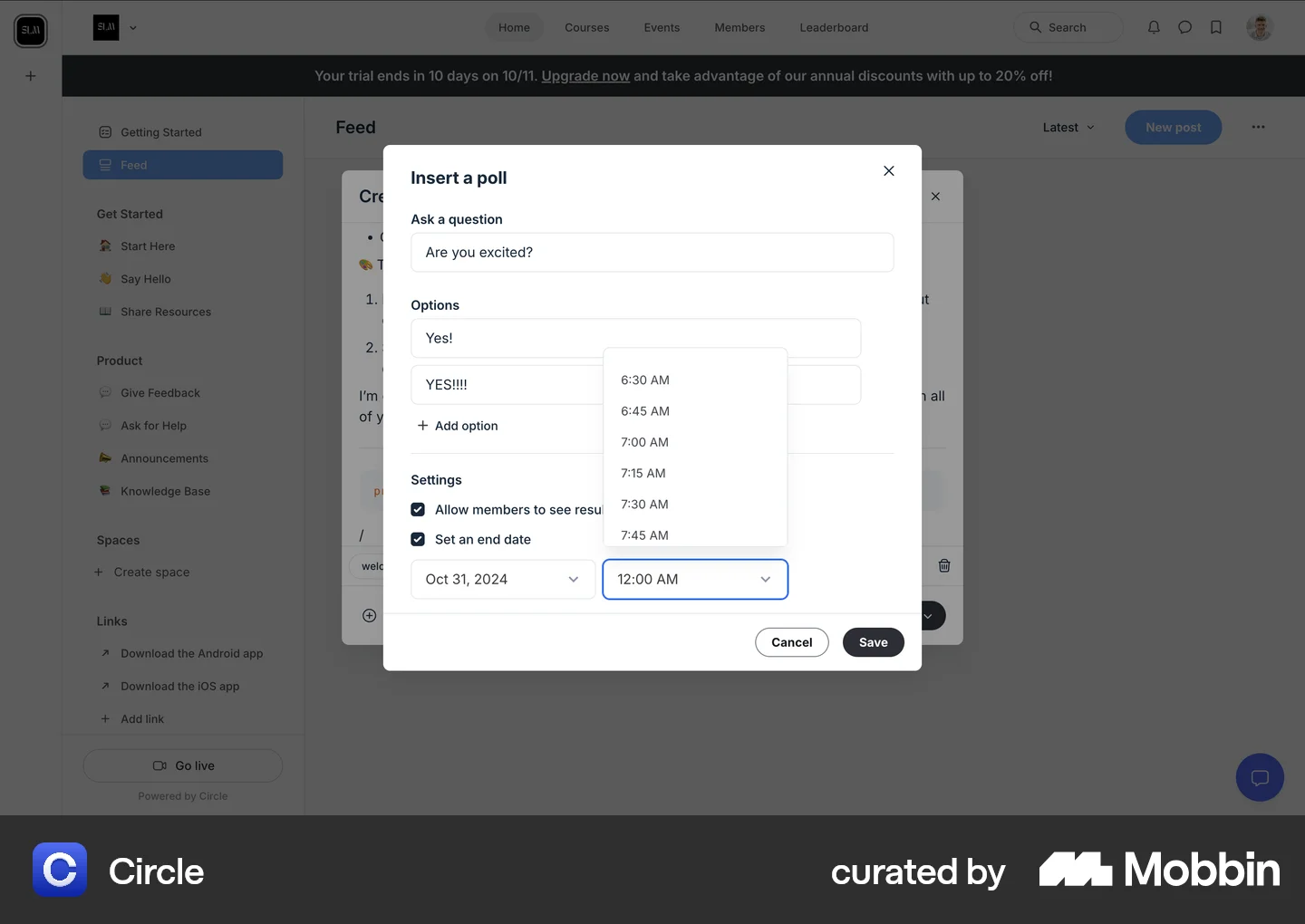Click the Go live button
This screenshot has width=1305, height=924.
coord(183,765)
